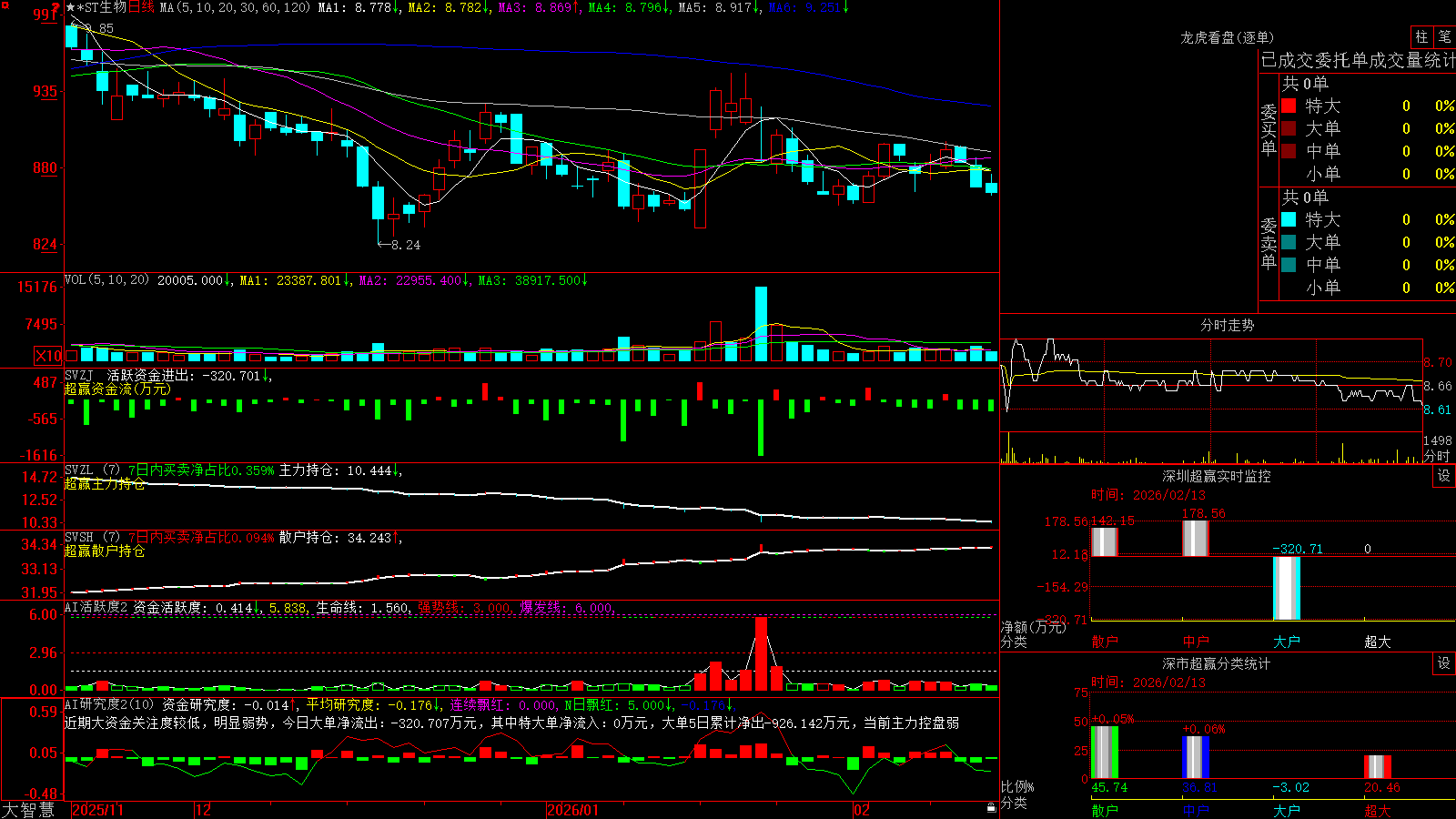The height and width of the screenshot is (819, 1456).
Task: Open MA(5,10,20,30,60,120) indicator parameters
Action: pos(235,7)
